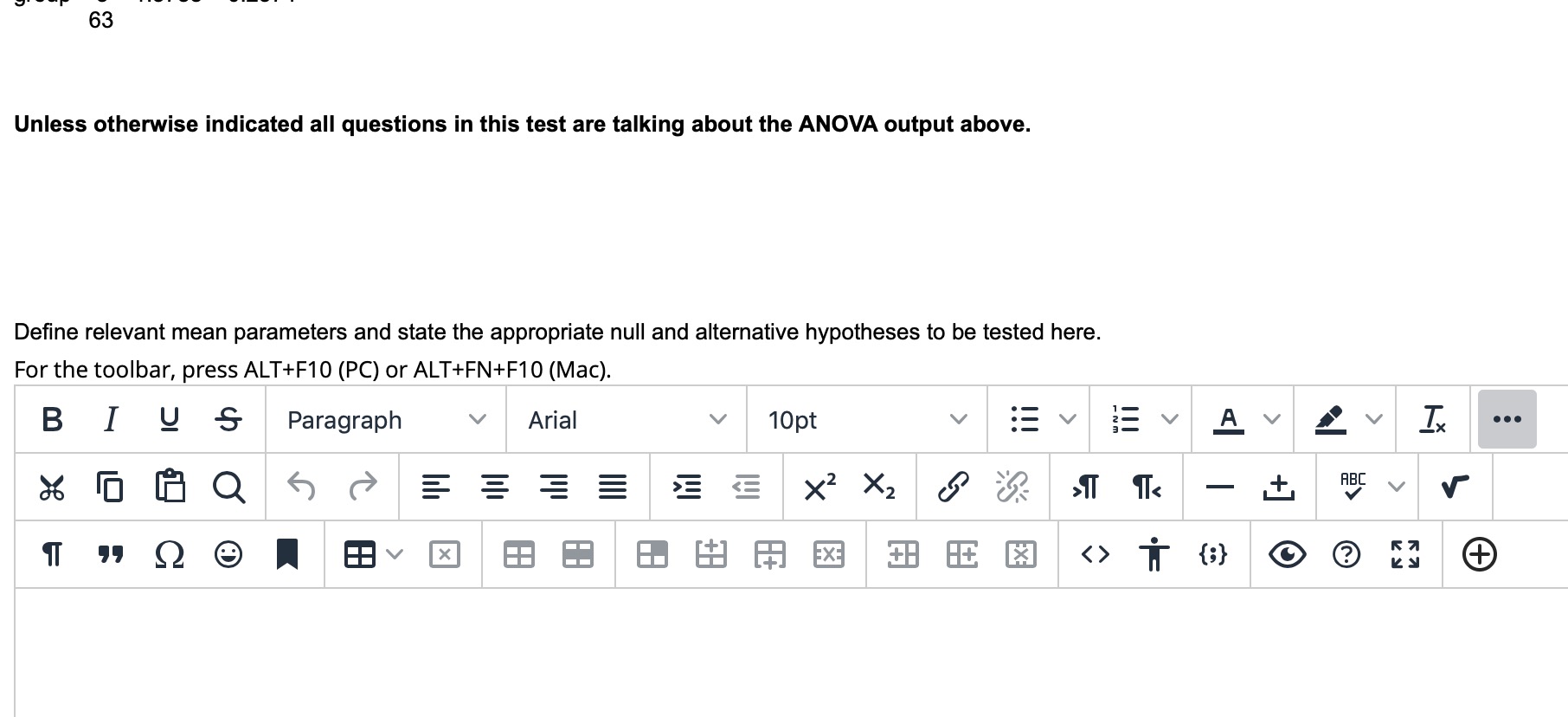
Task: Paste from clipboard icon
Action: coord(170,487)
